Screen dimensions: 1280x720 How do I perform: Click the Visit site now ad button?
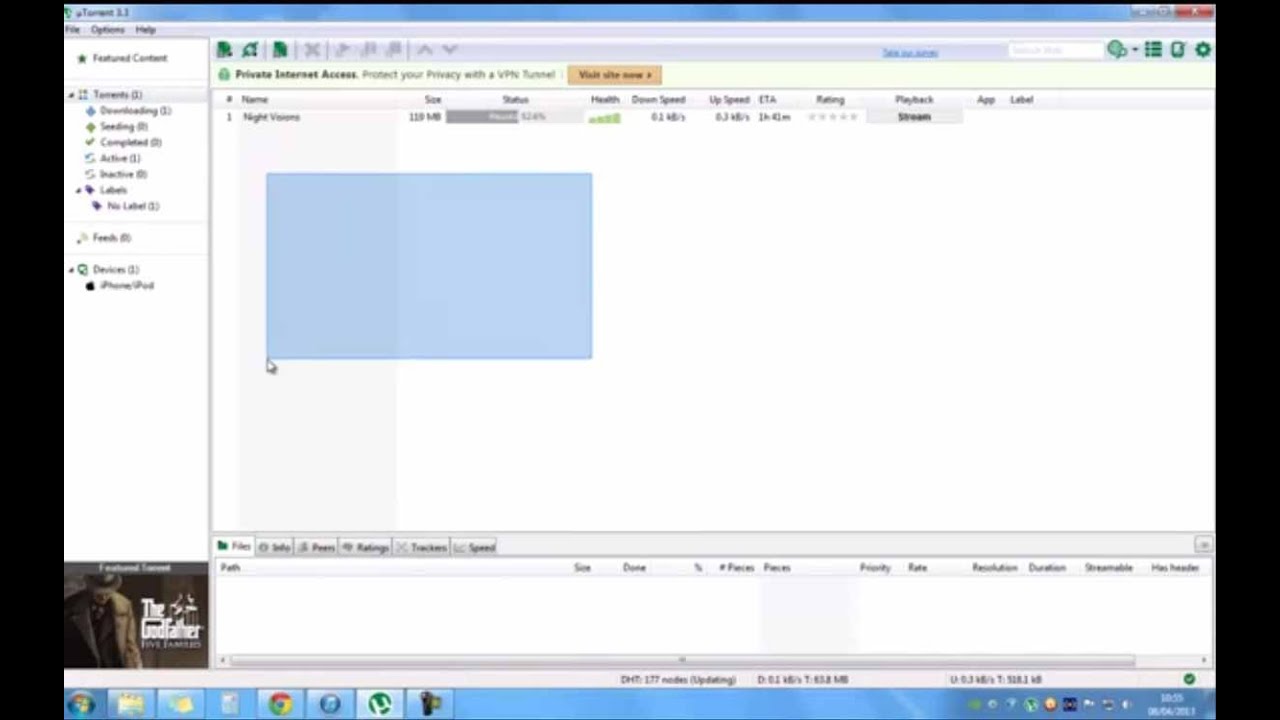click(613, 74)
